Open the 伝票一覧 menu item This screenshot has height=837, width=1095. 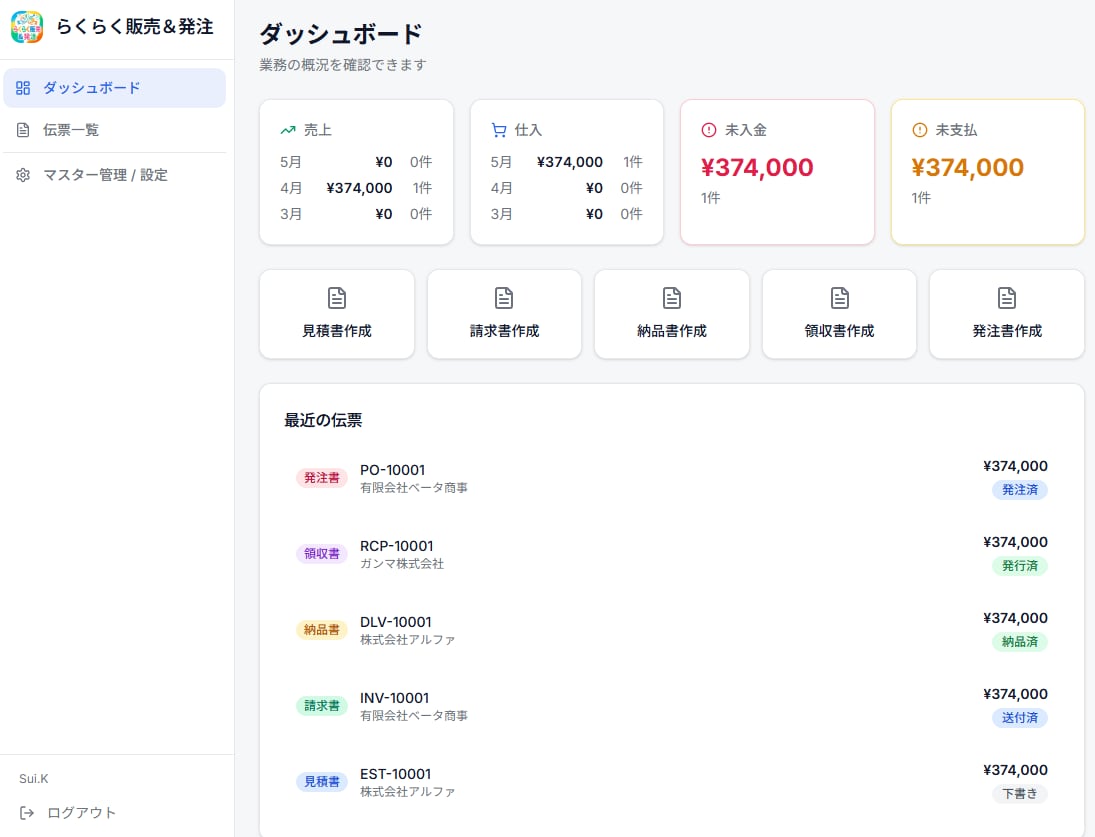pyautogui.click(x=115, y=130)
